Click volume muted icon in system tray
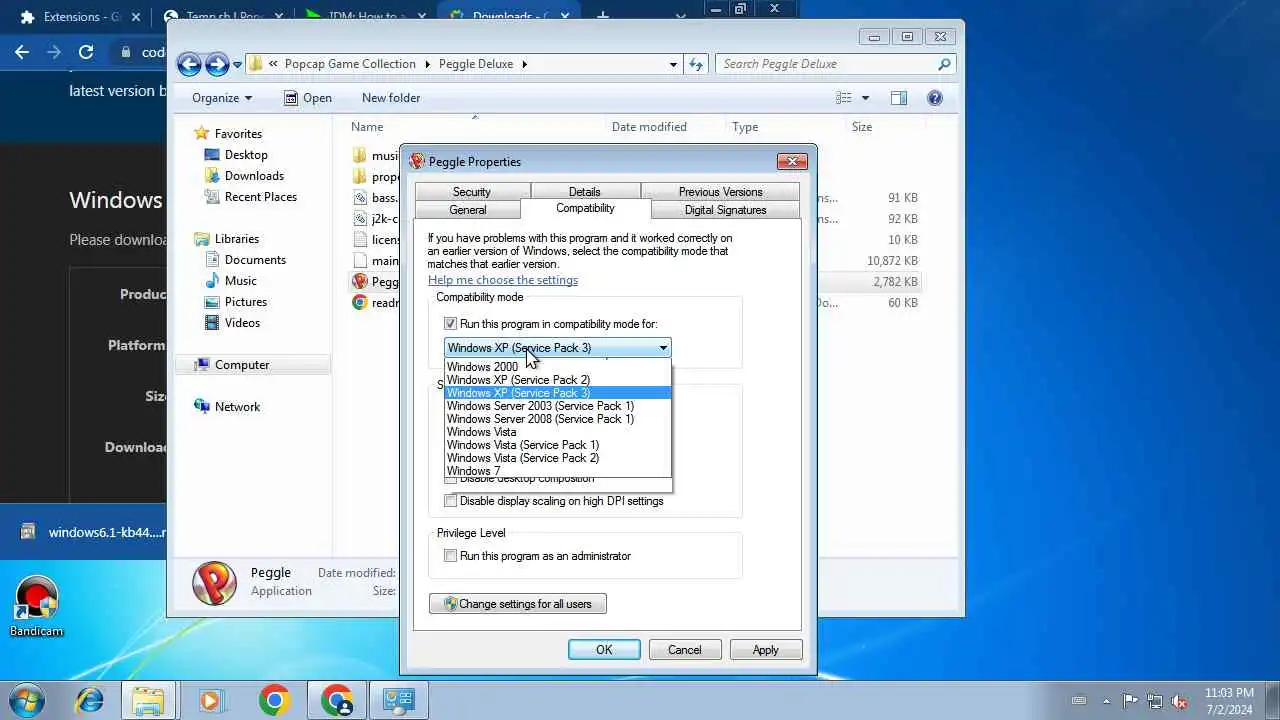1280x720 pixels. pos(1179,701)
